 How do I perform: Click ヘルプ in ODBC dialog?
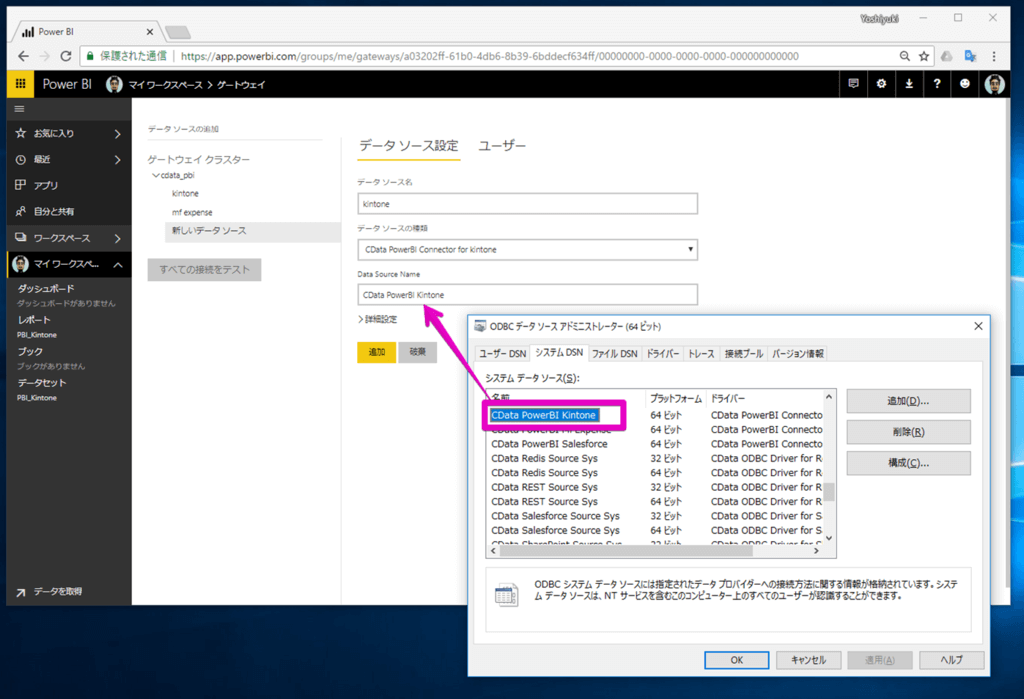(x=952, y=660)
